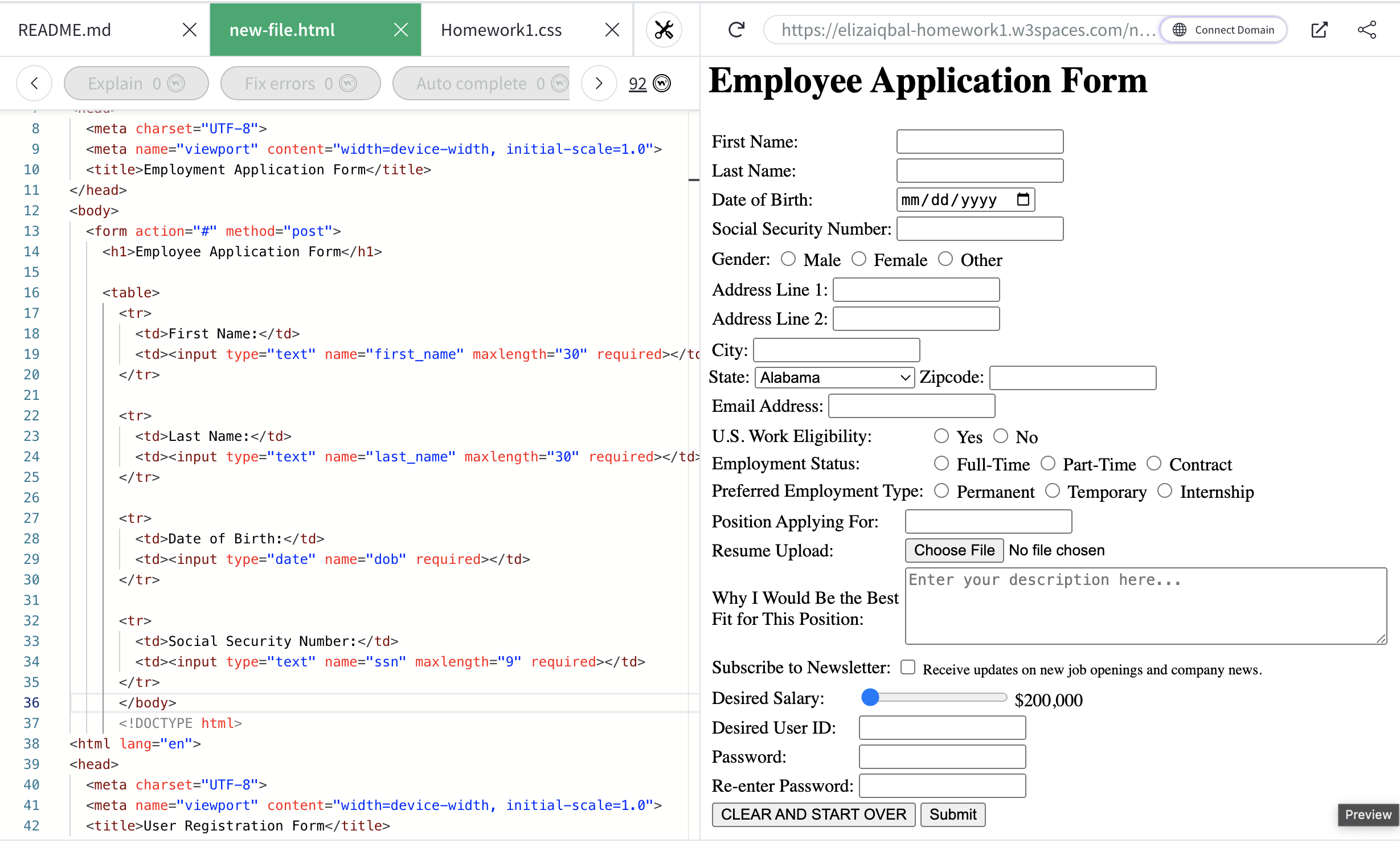Viewport: 1400px width, 843px height.
Task: Click the Date of Birth field
Action: 965,200
